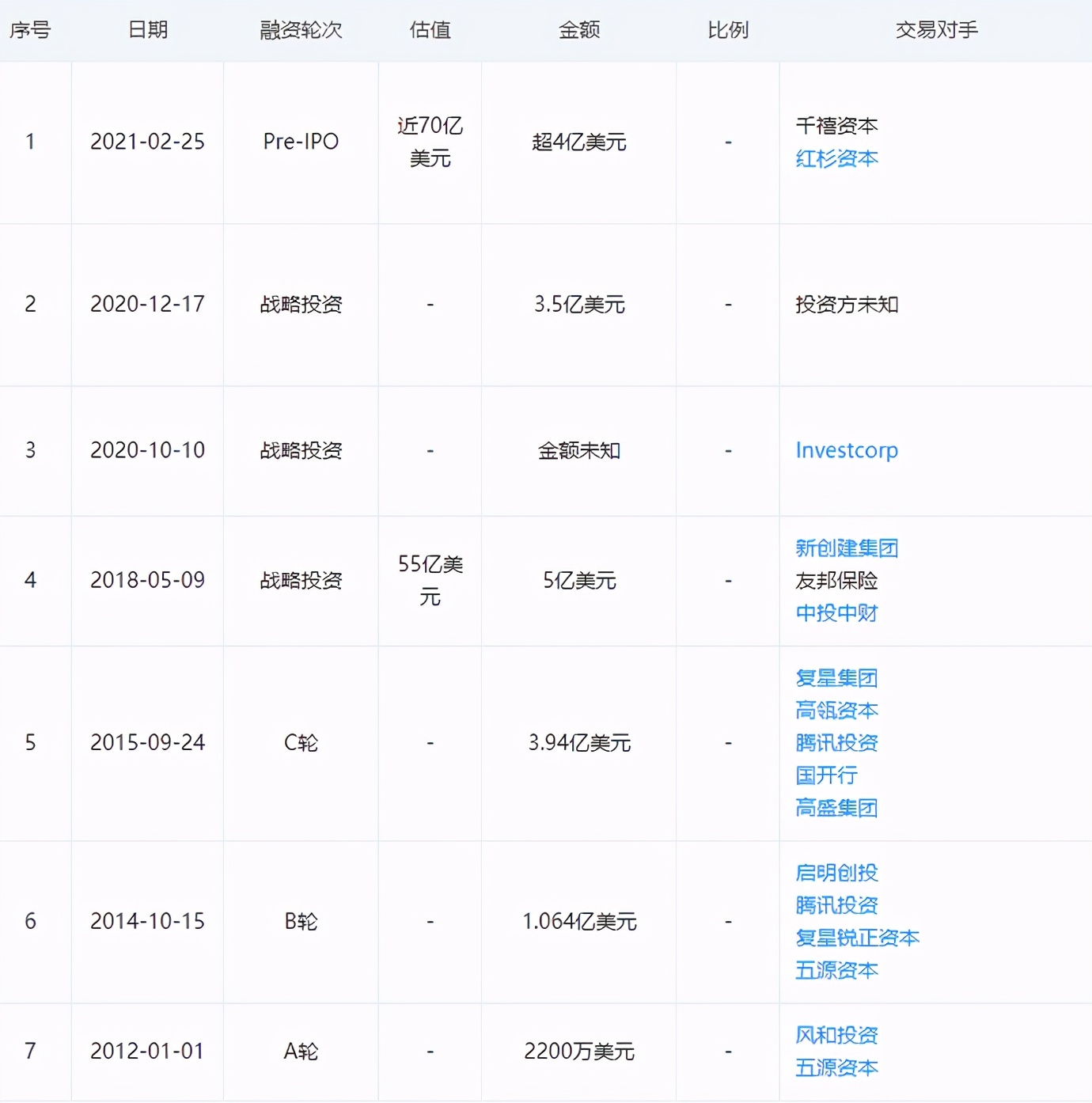Open the 复星集团 investor page
The width and height of the screenshot is (1092, 1103).
[836, 678]
